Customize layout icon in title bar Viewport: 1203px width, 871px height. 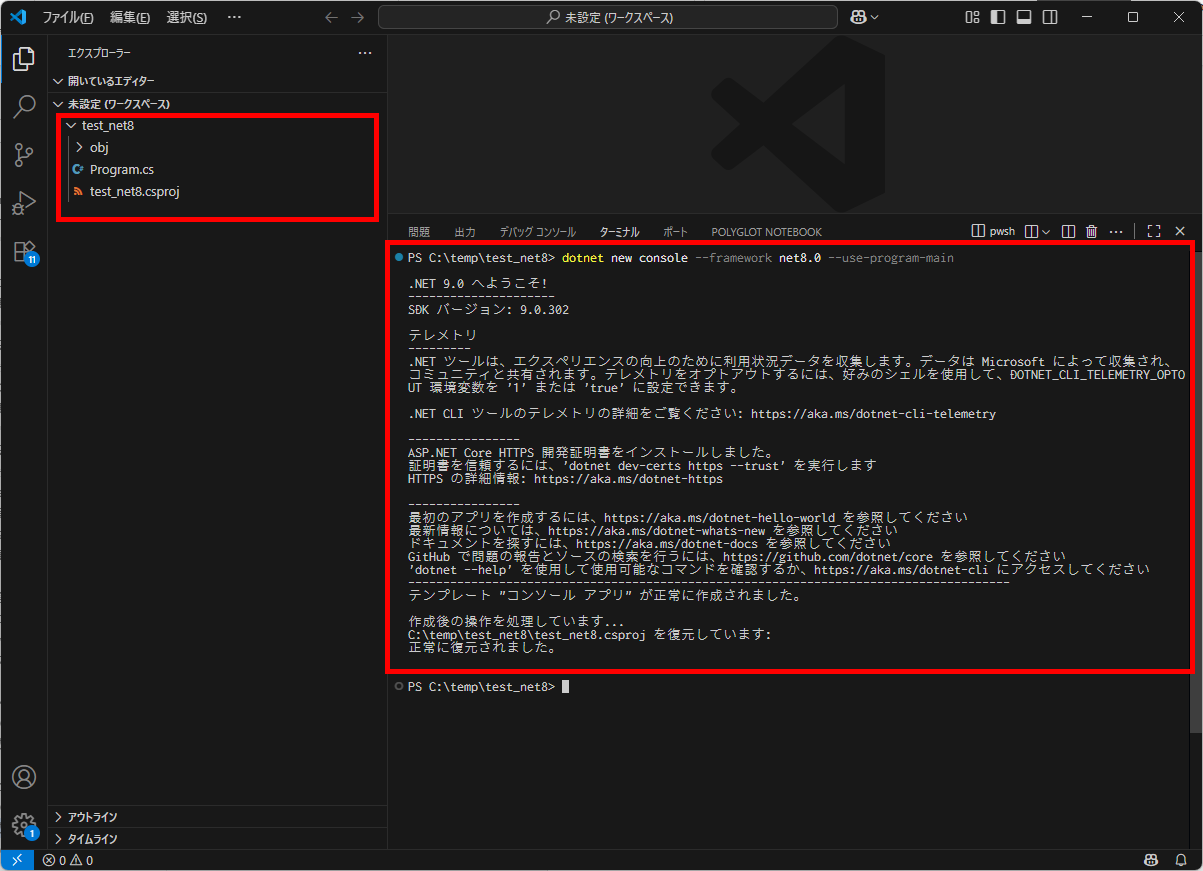click(972, 17)
